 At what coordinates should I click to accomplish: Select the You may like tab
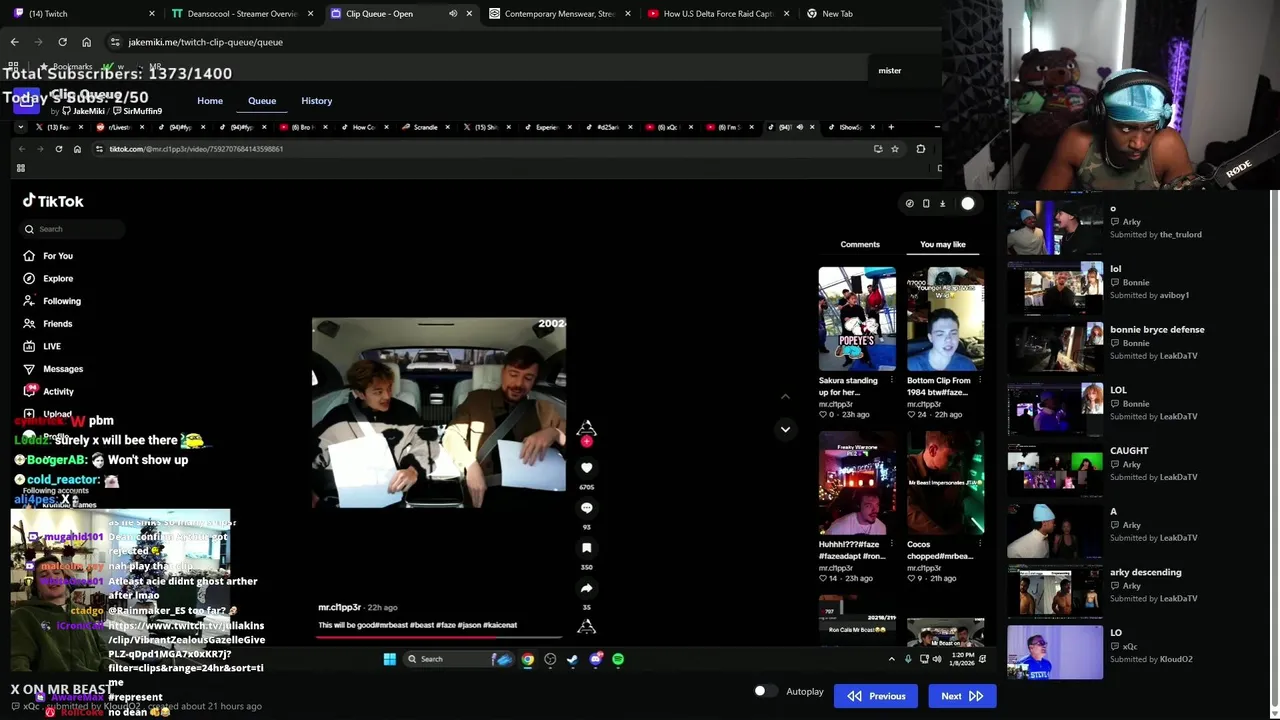(943, 244)
